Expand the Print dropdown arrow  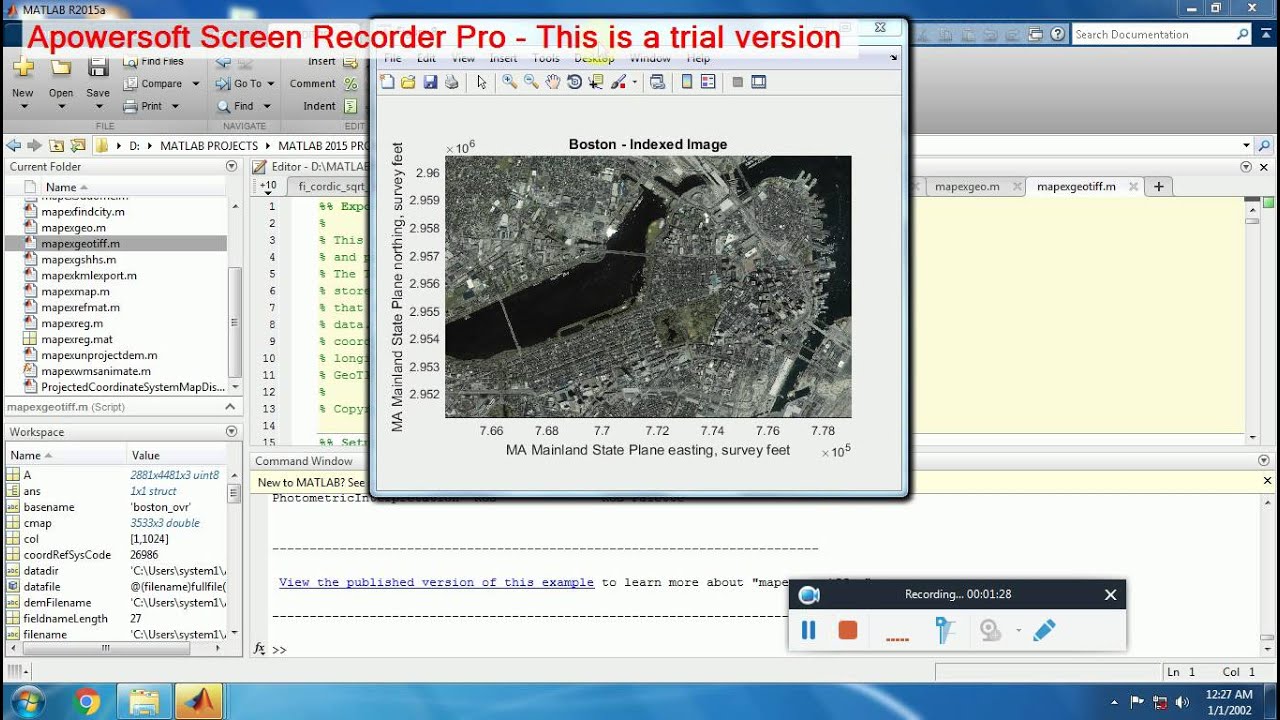(x=175, y=106)
